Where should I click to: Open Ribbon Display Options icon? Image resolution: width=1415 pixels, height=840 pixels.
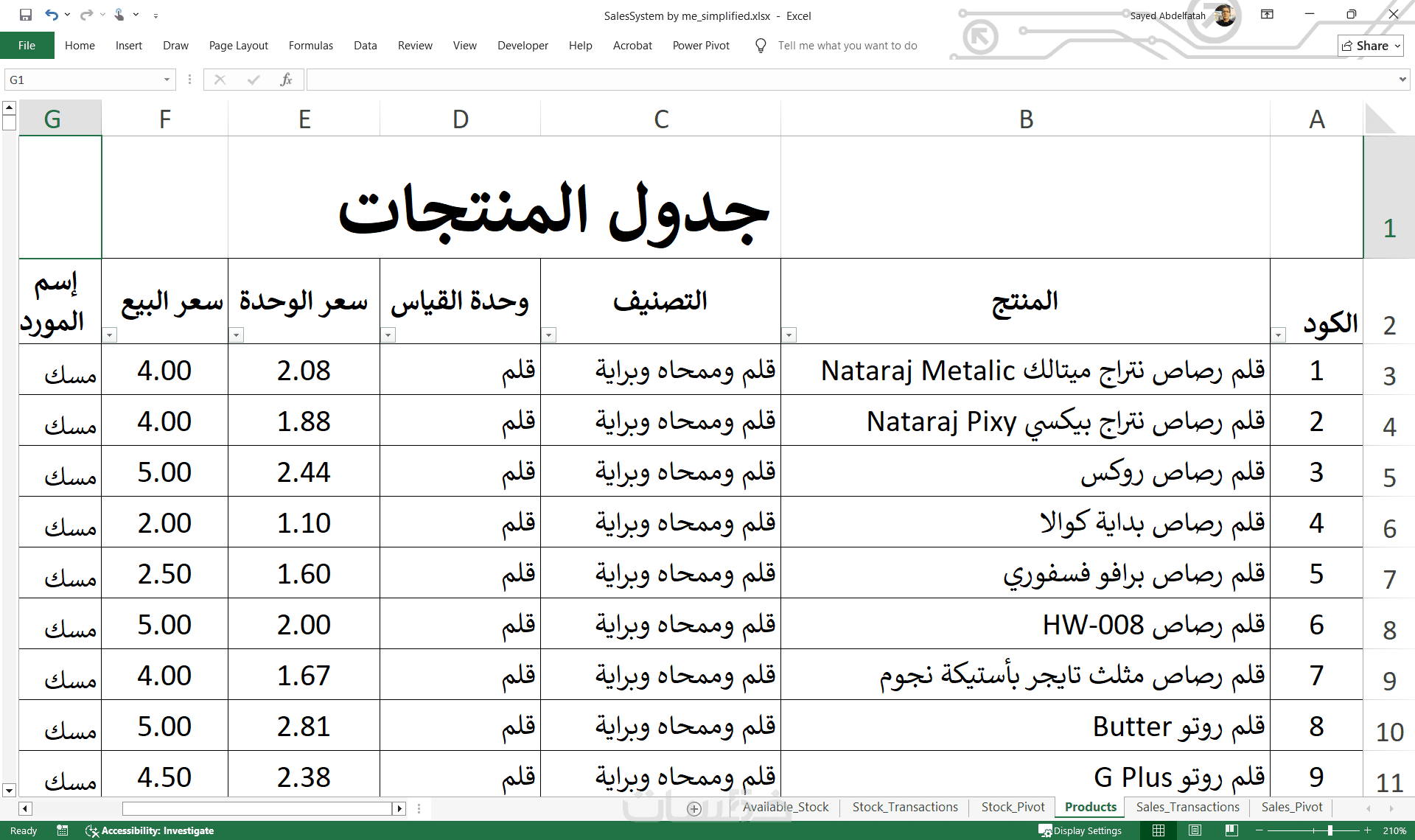(1267, 15)
